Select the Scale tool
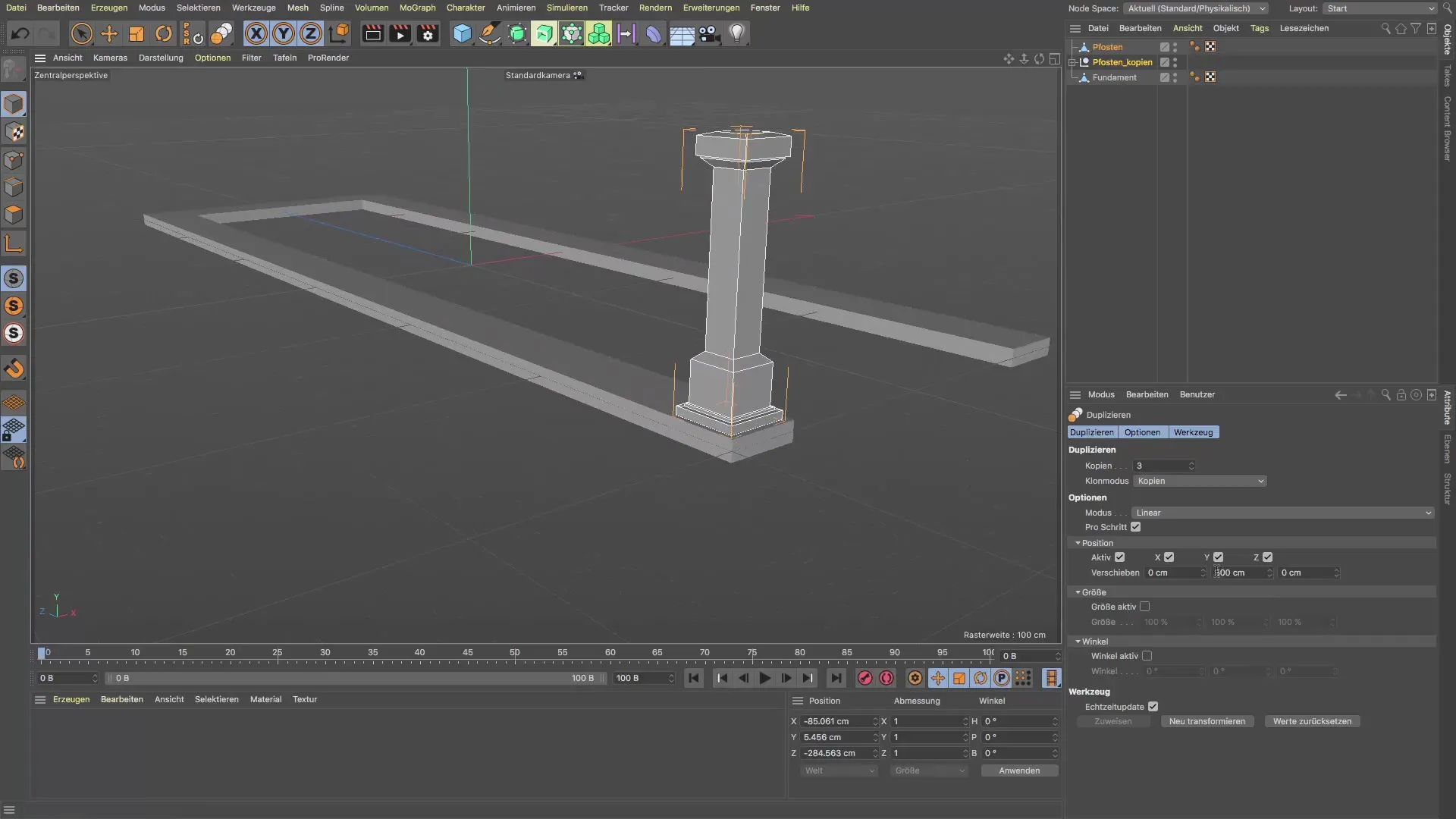 point(136,33)
